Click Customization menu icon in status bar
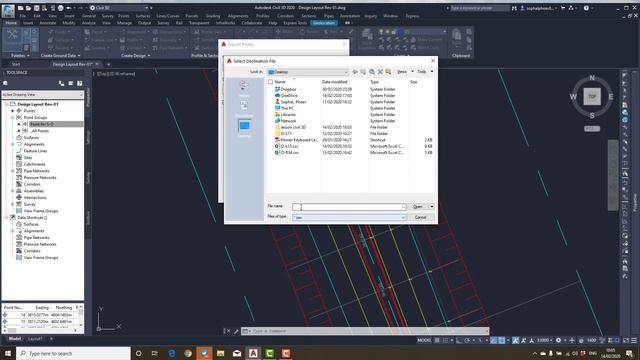 click(634, 340)
